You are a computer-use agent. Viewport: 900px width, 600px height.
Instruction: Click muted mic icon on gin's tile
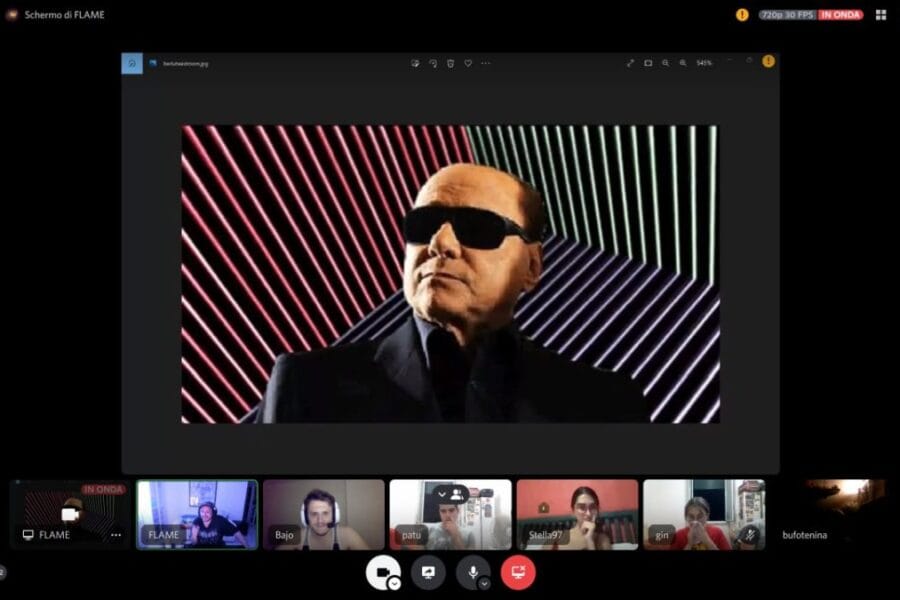(750, 535)
